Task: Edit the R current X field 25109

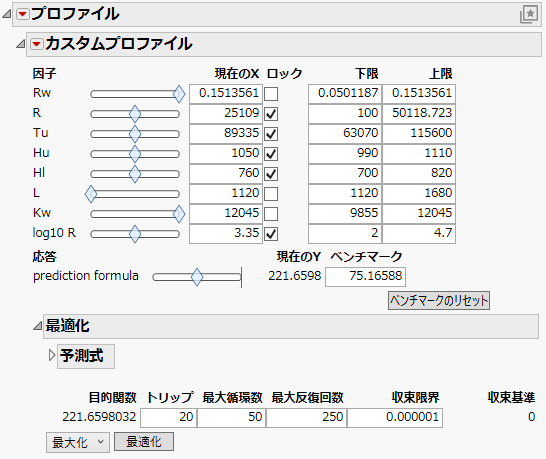Action: 226,114
